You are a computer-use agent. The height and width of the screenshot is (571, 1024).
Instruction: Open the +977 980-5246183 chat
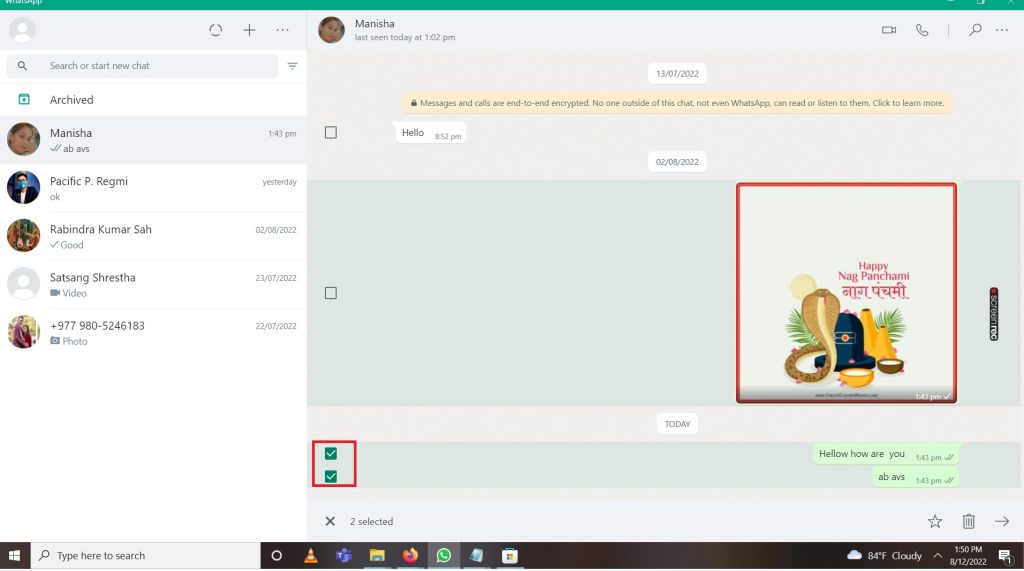point(153,333)
